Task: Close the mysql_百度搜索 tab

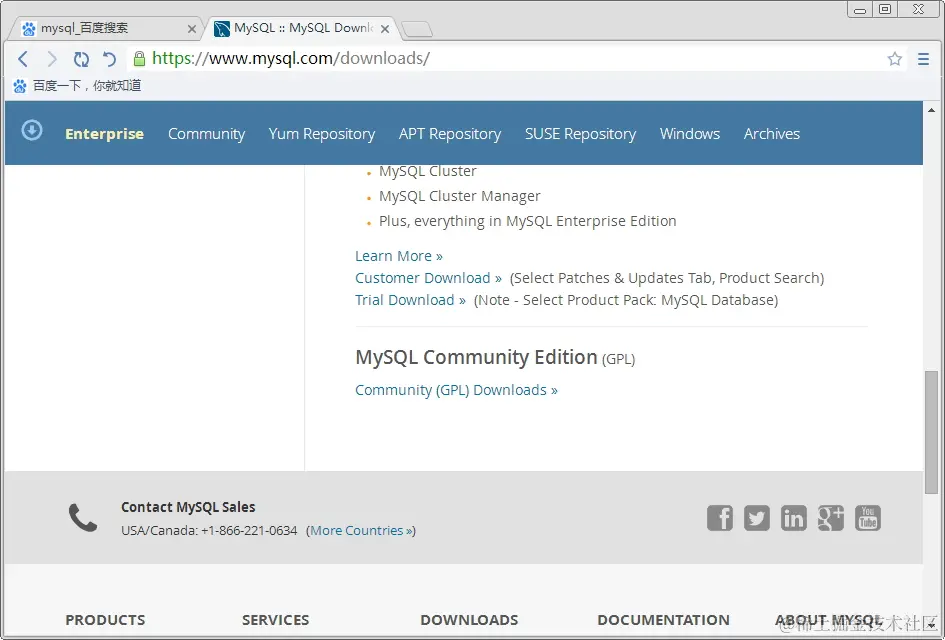Action: 192,29
